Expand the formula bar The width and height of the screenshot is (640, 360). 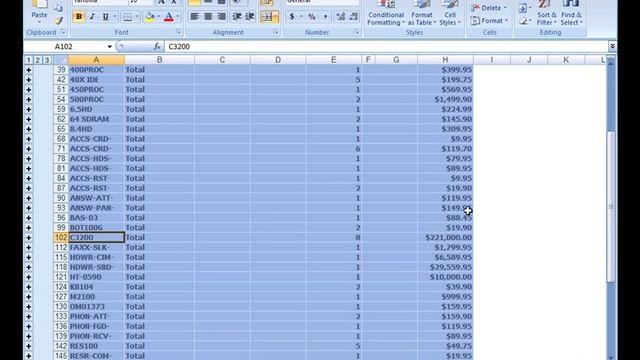(612, 47)
